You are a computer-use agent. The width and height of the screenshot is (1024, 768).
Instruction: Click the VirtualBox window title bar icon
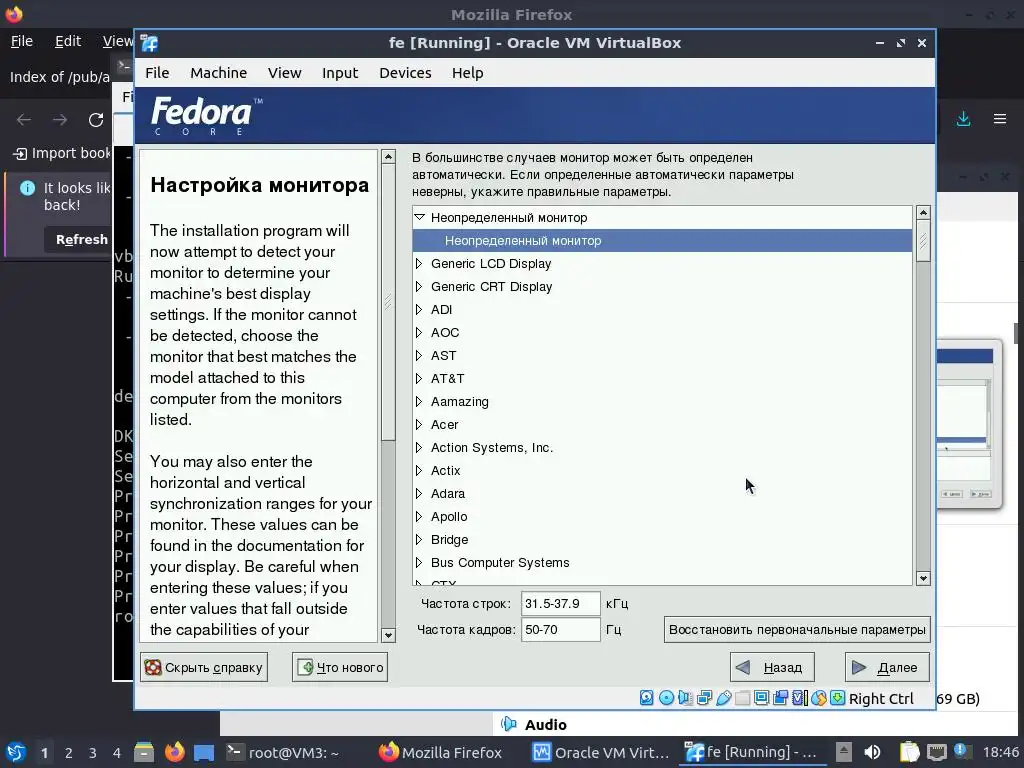point(150,43)
